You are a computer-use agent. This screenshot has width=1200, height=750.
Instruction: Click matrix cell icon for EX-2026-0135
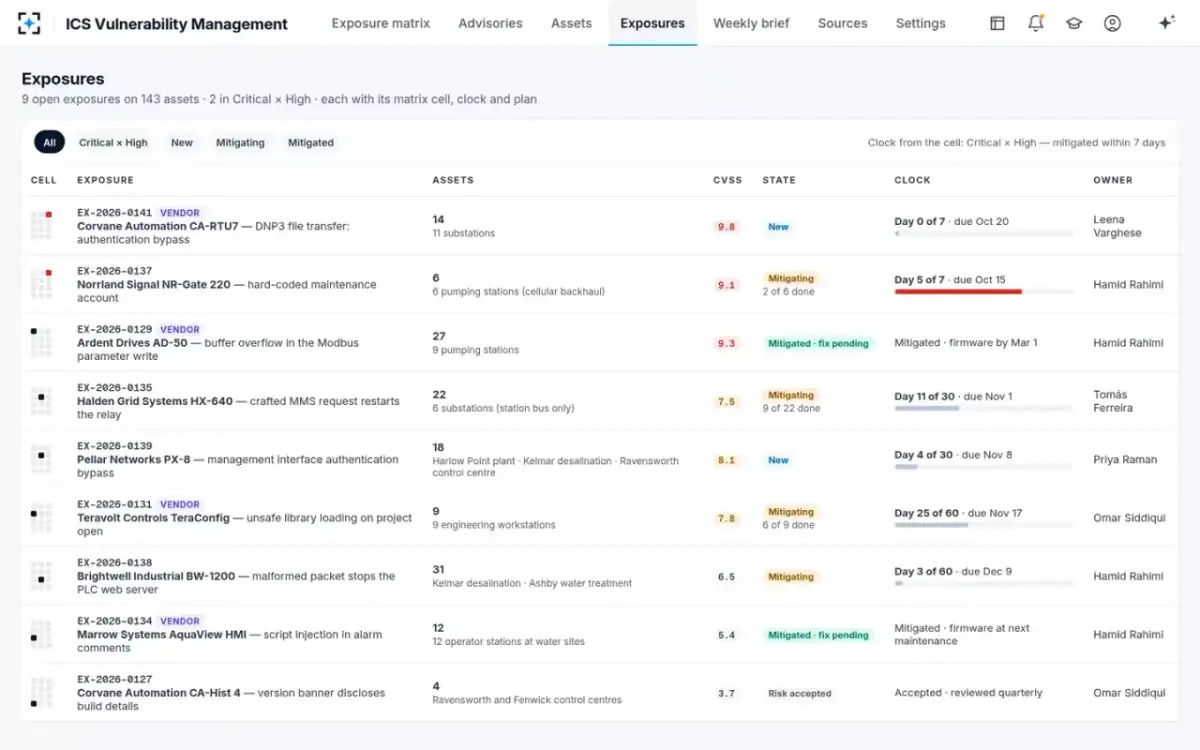pyautogui.click(x=41, y=401)
